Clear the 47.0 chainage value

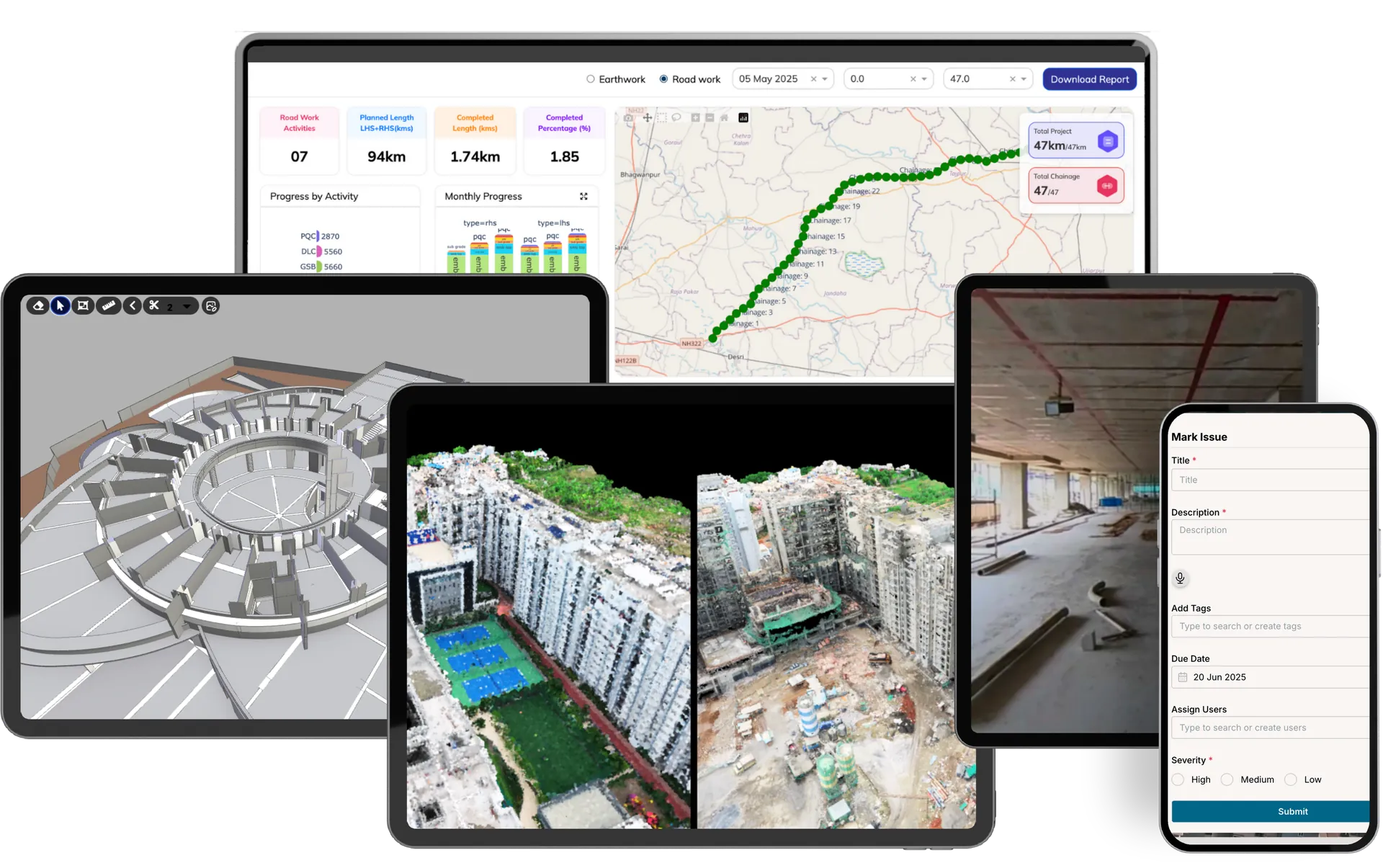pos(1012,79)
